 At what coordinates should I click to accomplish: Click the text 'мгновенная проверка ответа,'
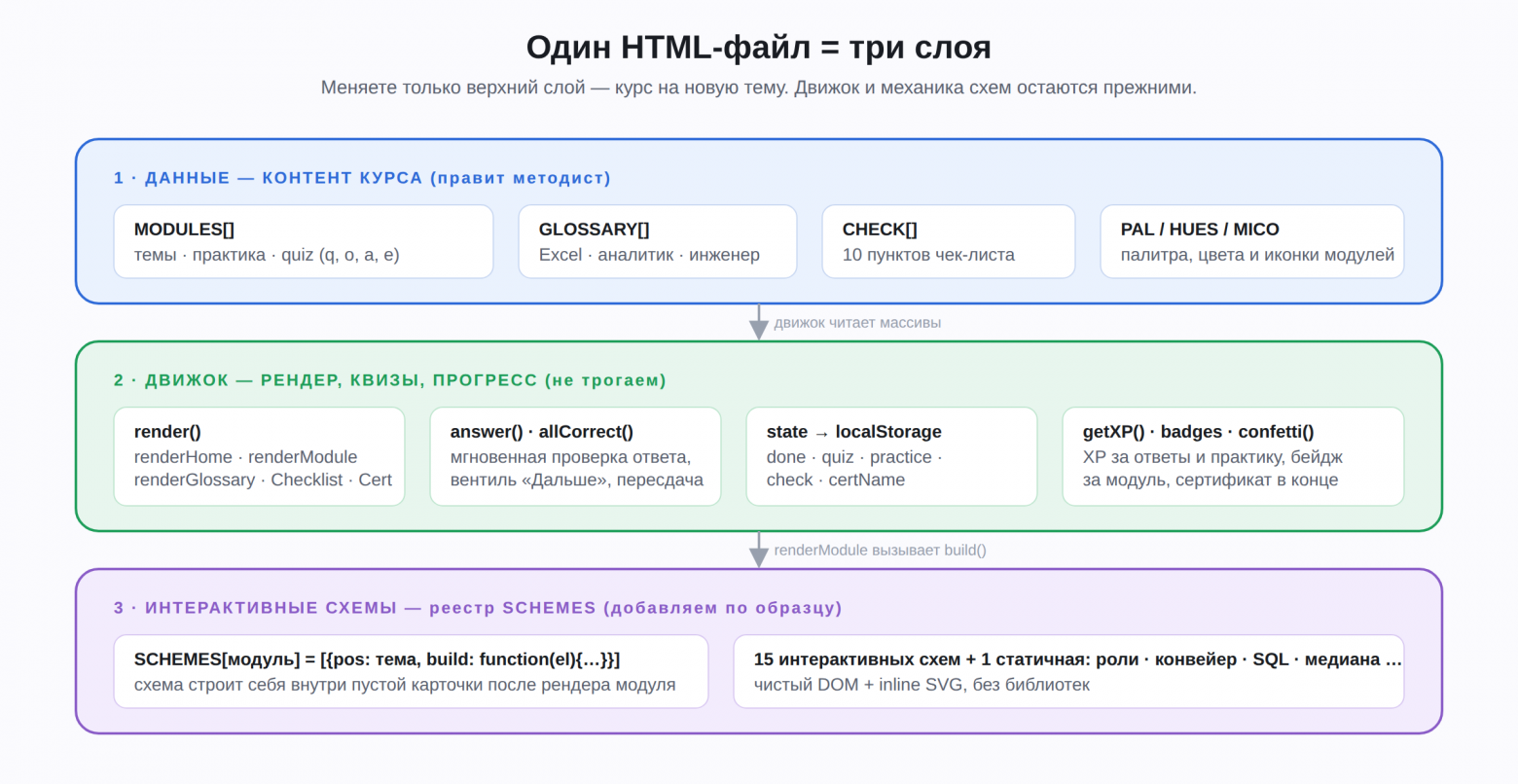[x=570, y=457]
